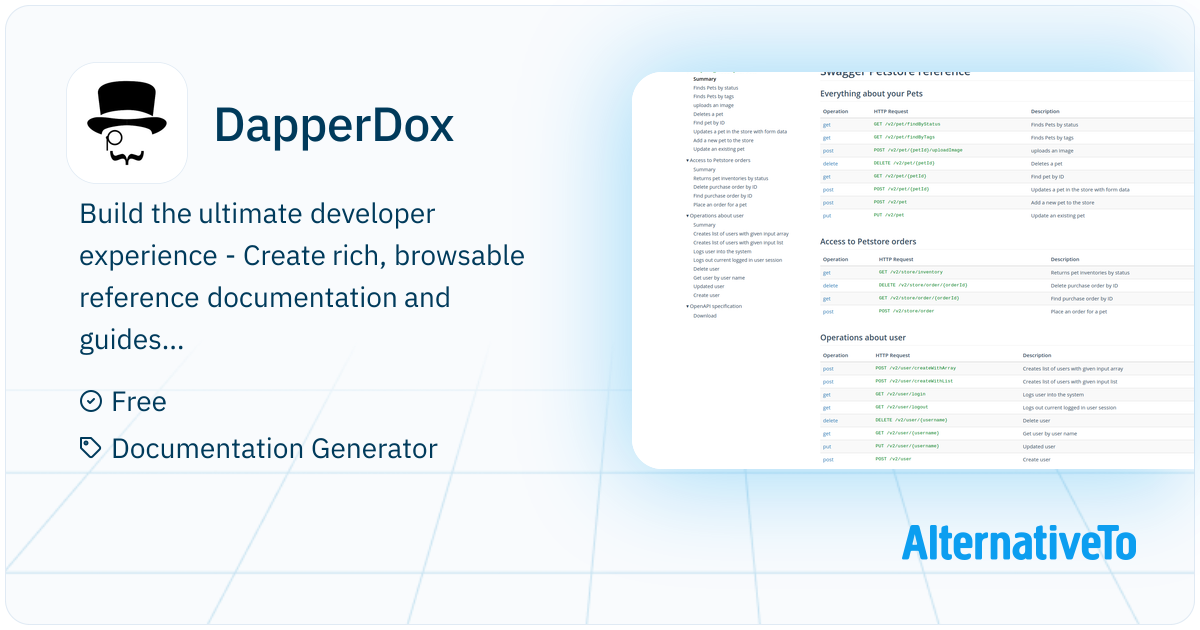
Task: Click the checkmark icon beside Free
Action: 91,401
